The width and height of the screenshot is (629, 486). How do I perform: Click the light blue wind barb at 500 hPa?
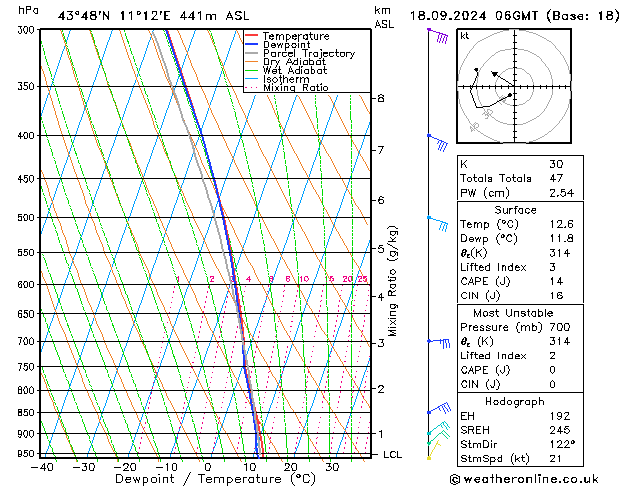tap(438, 224)
